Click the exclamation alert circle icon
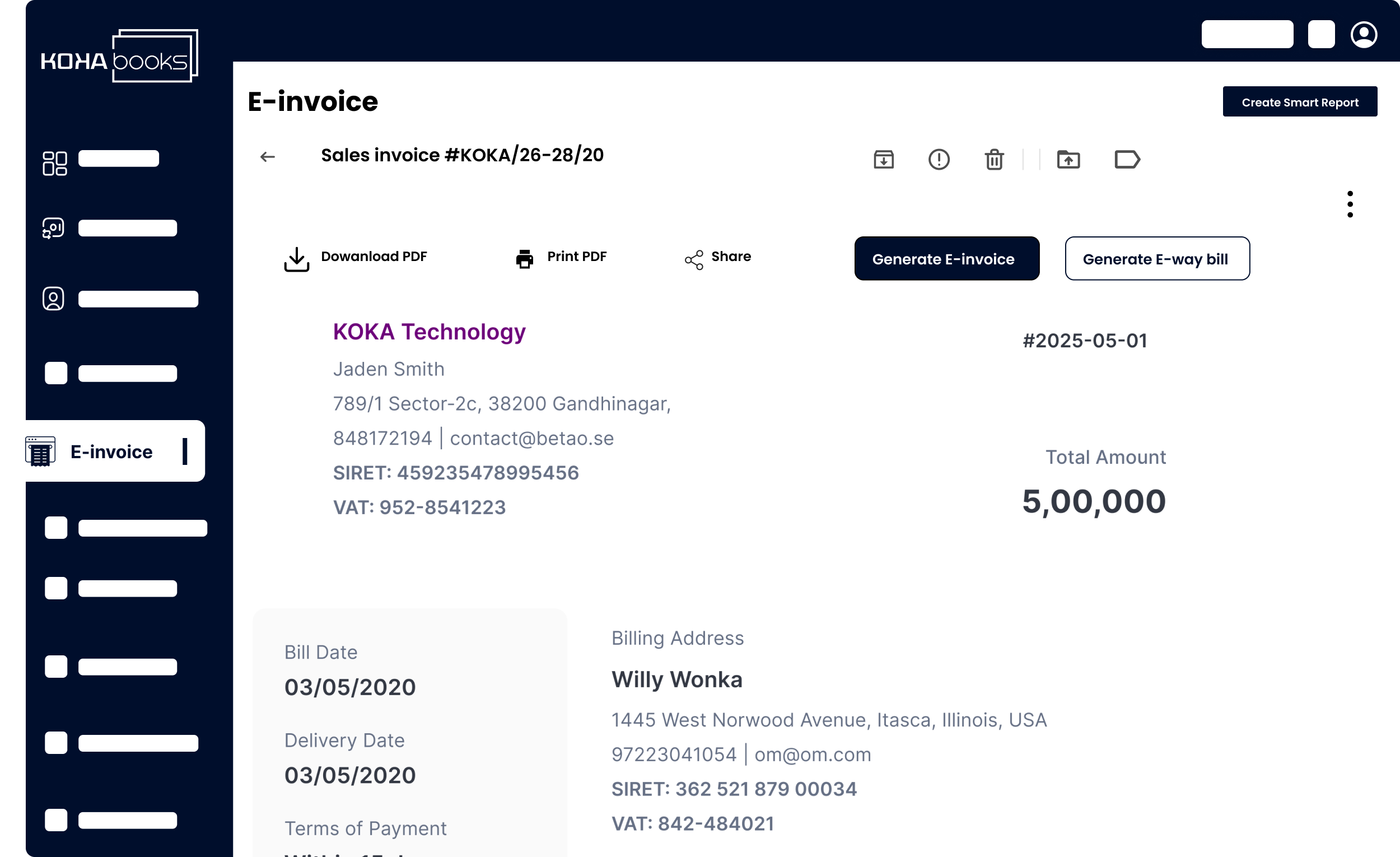Viewport: 1400px width, 857px height. tap(939, 160)
